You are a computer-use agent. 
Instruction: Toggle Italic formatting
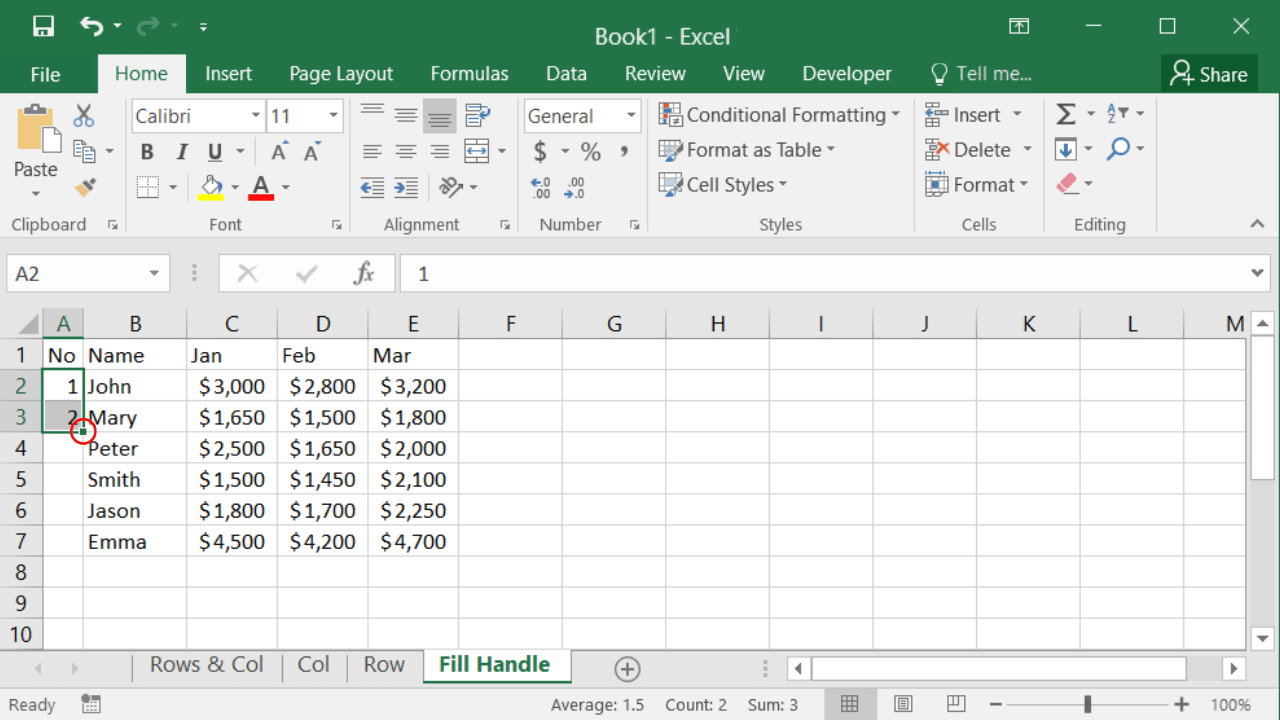coord(181,152)
